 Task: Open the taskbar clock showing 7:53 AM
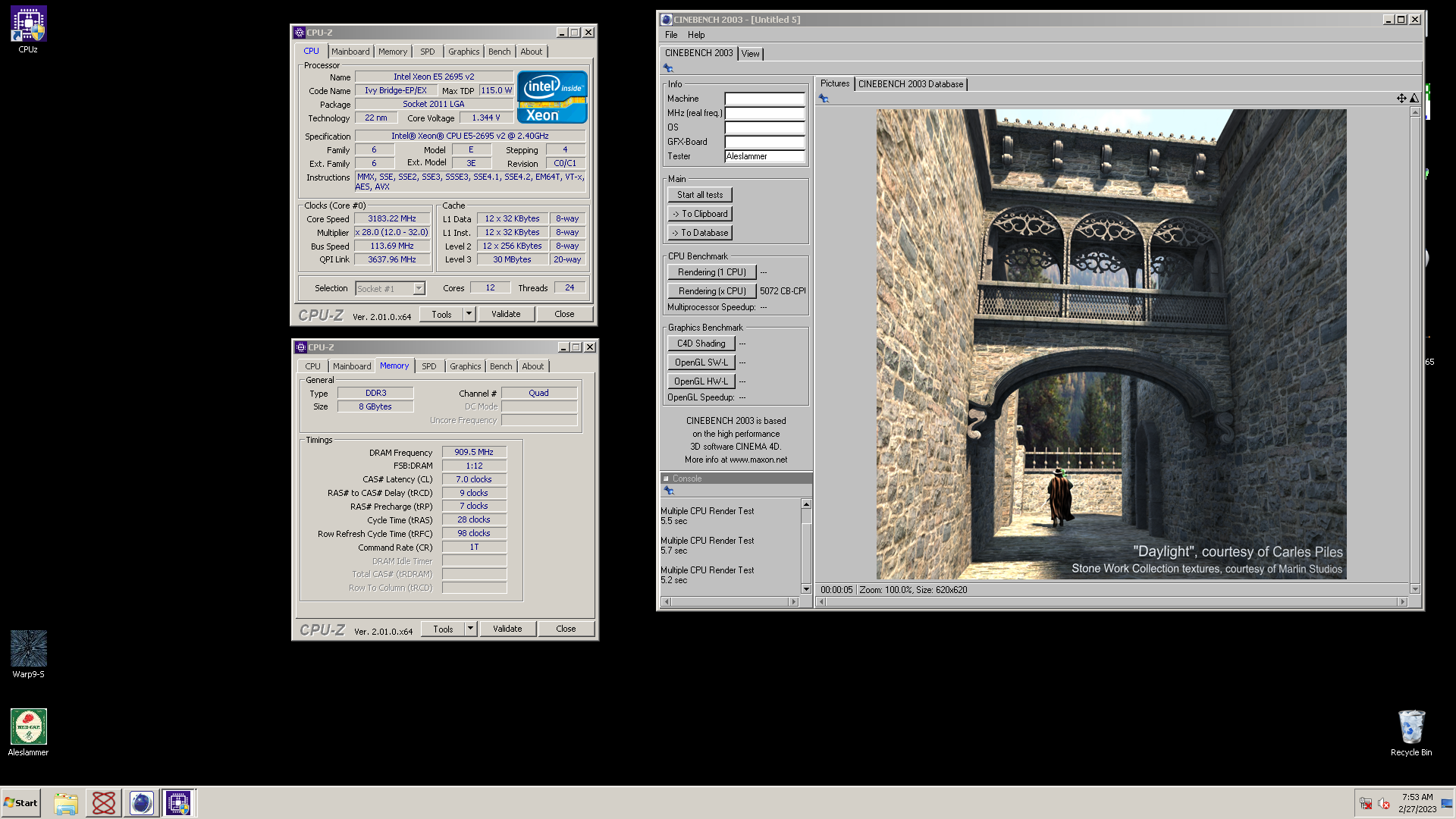(x=1417, y=803)
